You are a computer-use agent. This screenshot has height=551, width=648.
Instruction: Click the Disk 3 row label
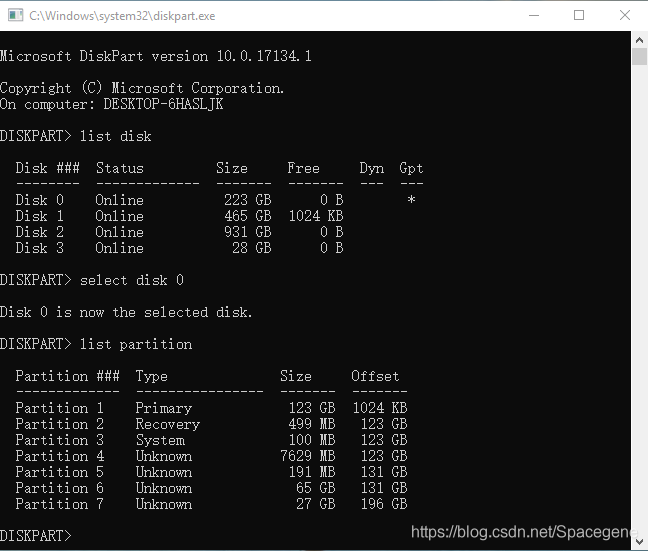pyautogui.click(x=40, y=248)
